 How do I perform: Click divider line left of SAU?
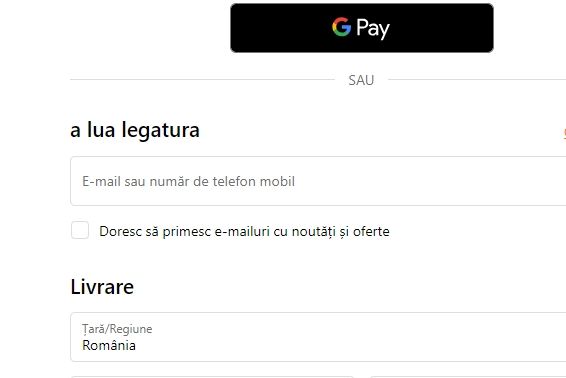point(203,79)
